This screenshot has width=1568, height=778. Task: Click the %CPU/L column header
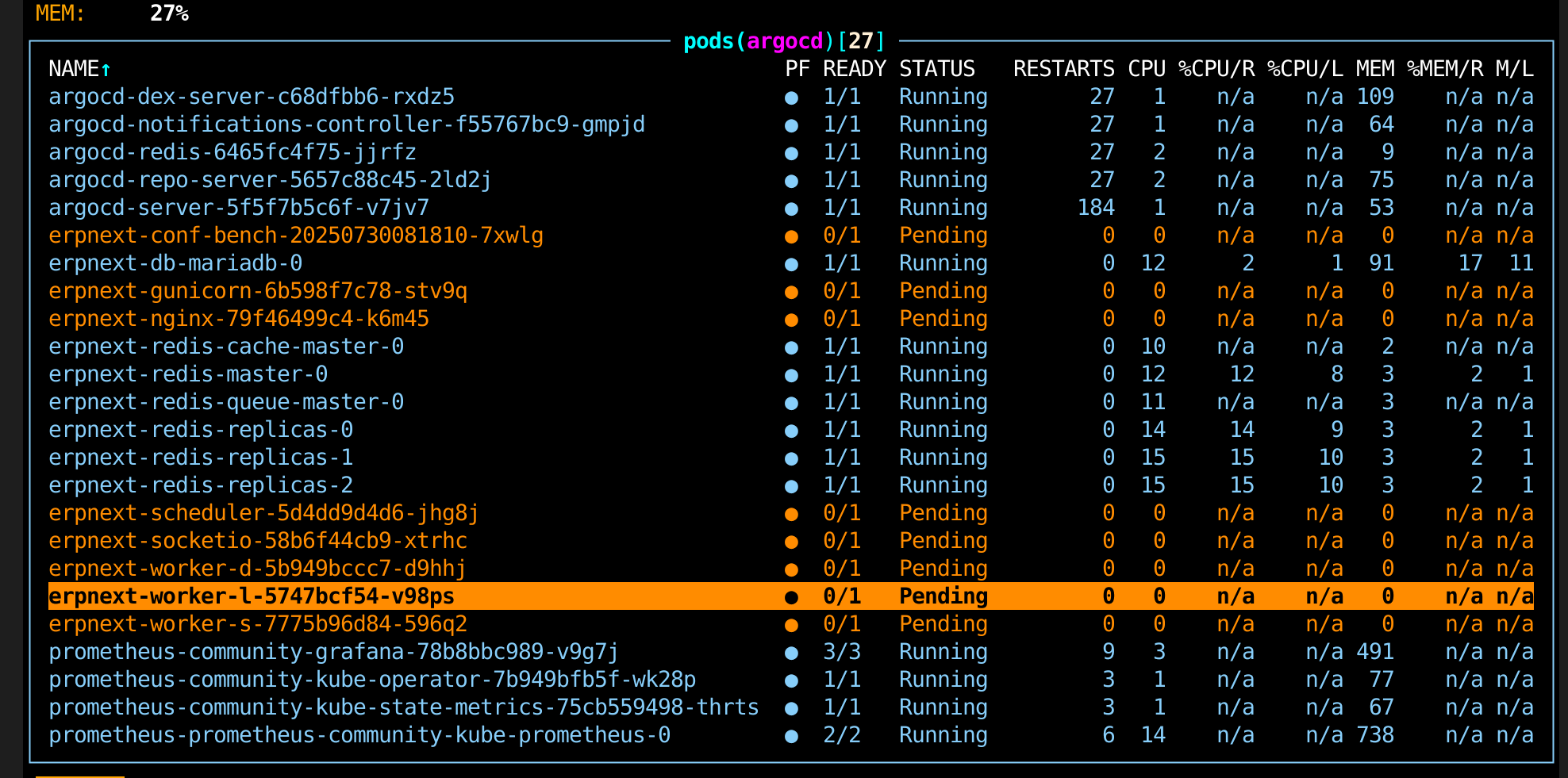pyautogui.click(x=1305, y=69)
